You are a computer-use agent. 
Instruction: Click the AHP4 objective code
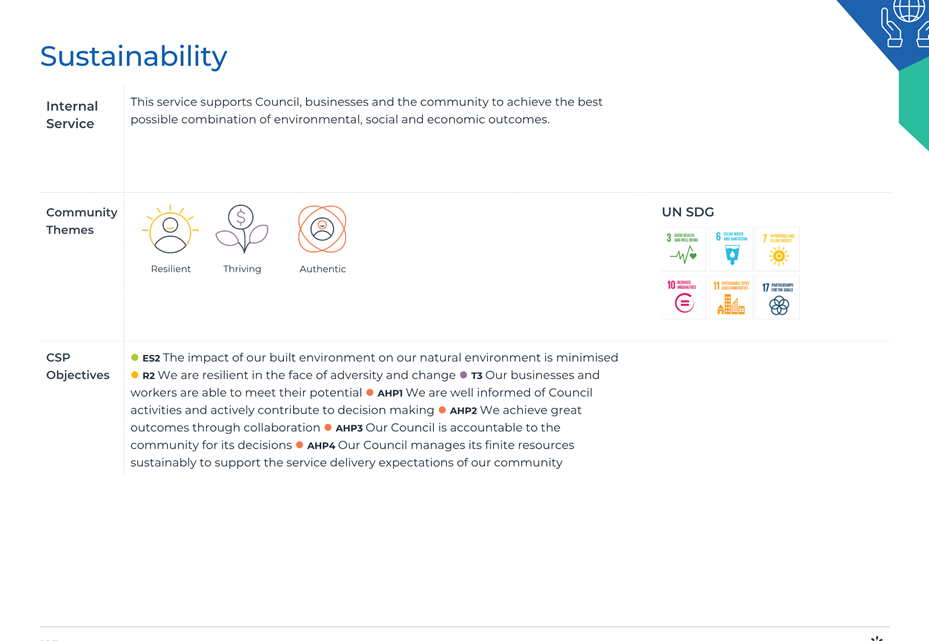pos(321,446)
